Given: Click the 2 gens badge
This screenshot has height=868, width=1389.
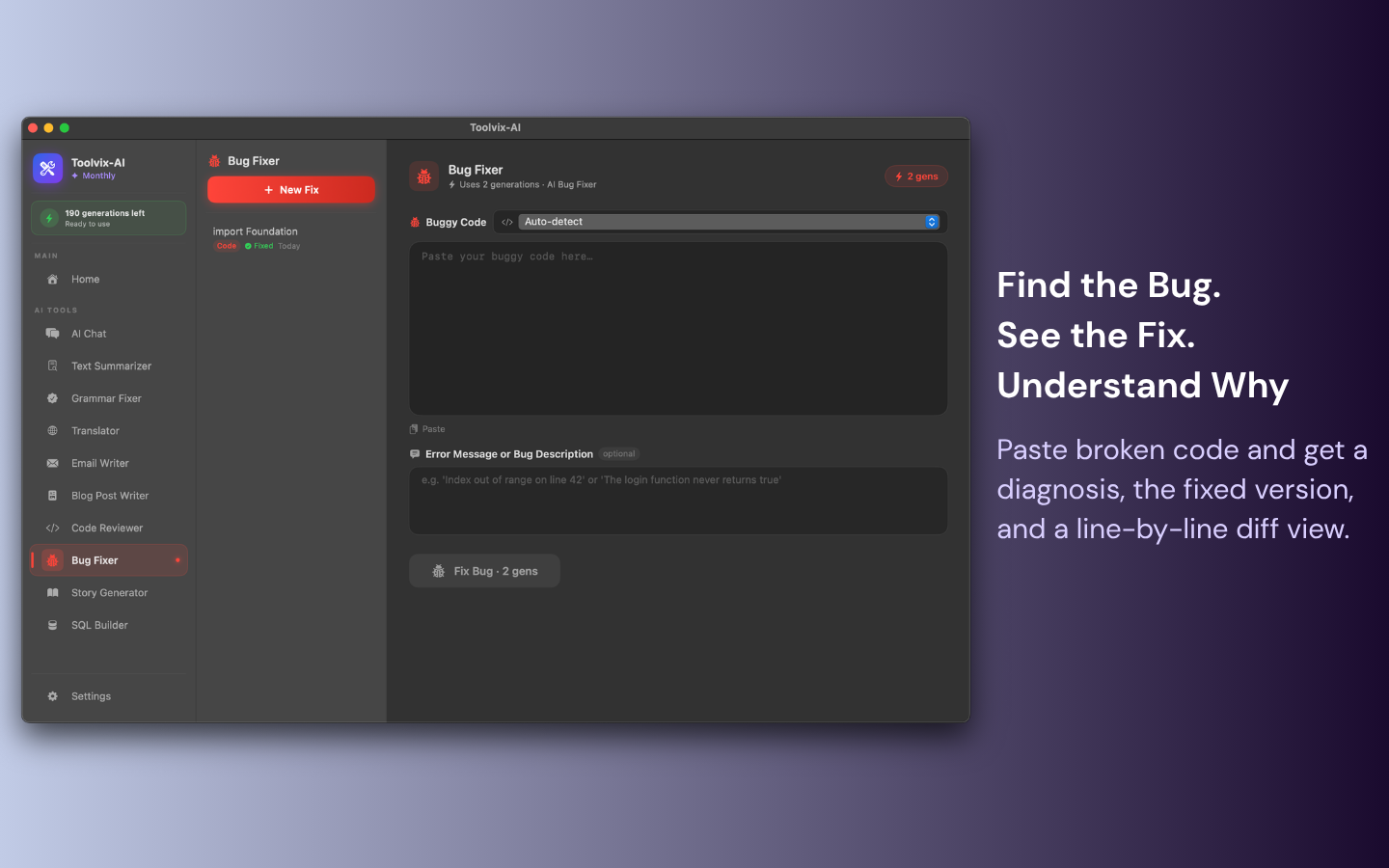Looking at the screenshot, I should click(916, 176).
